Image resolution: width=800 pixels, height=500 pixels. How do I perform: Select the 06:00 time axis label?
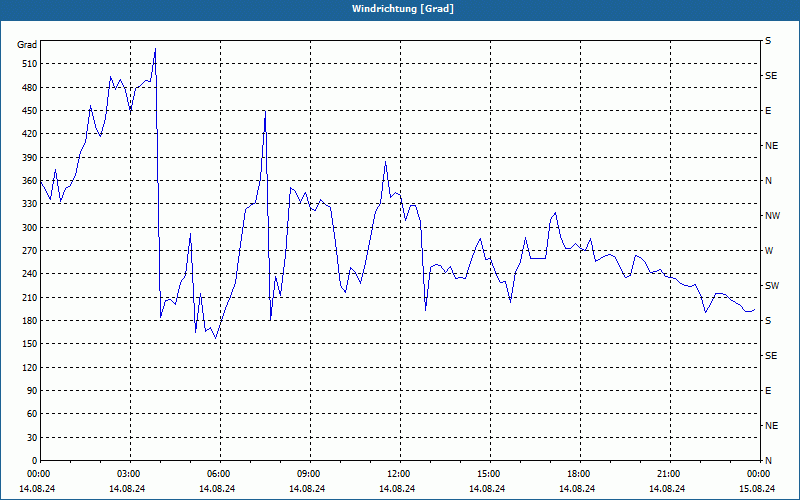tap(219, 474)
